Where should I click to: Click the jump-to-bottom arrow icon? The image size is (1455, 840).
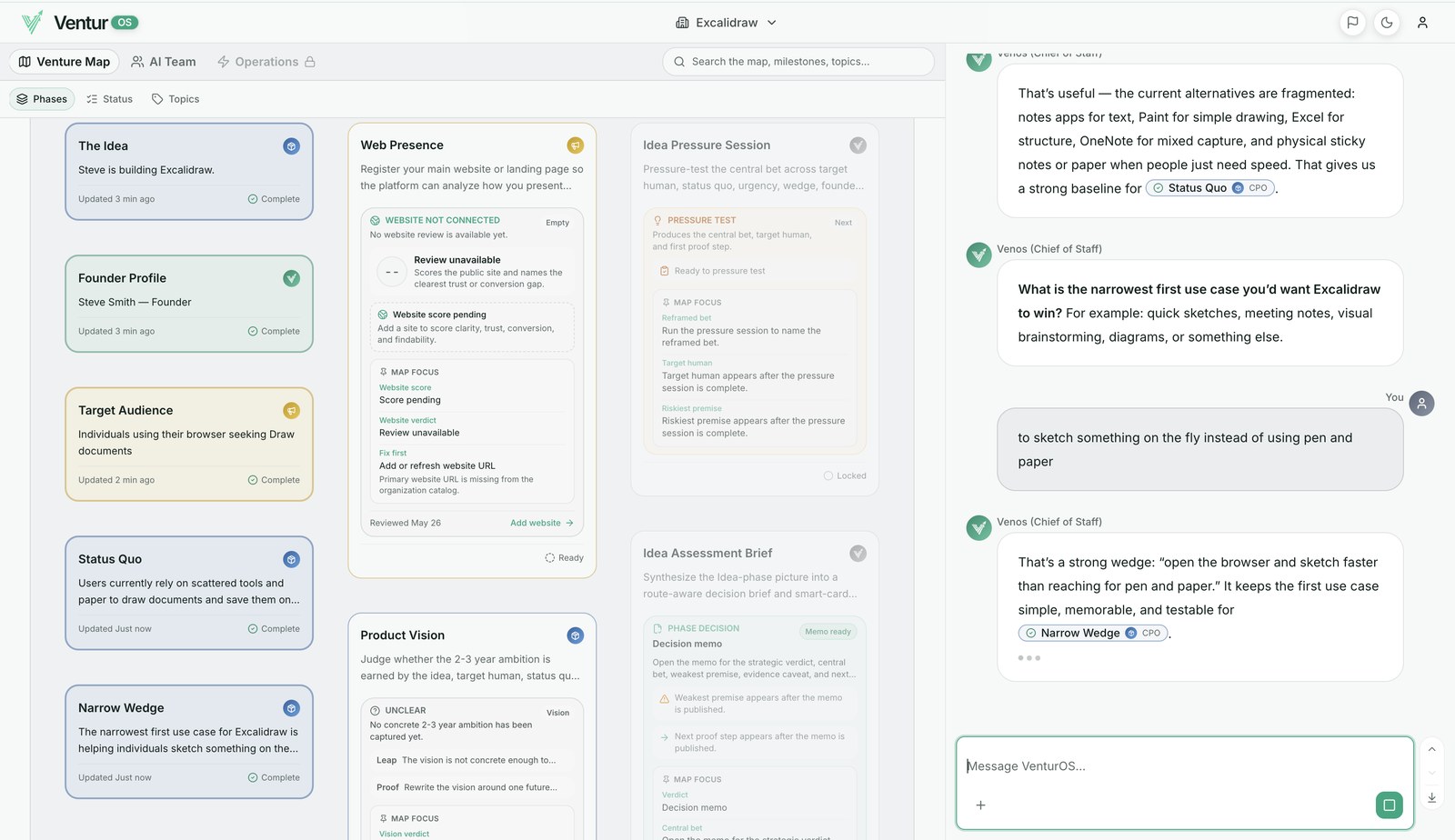1431,797
